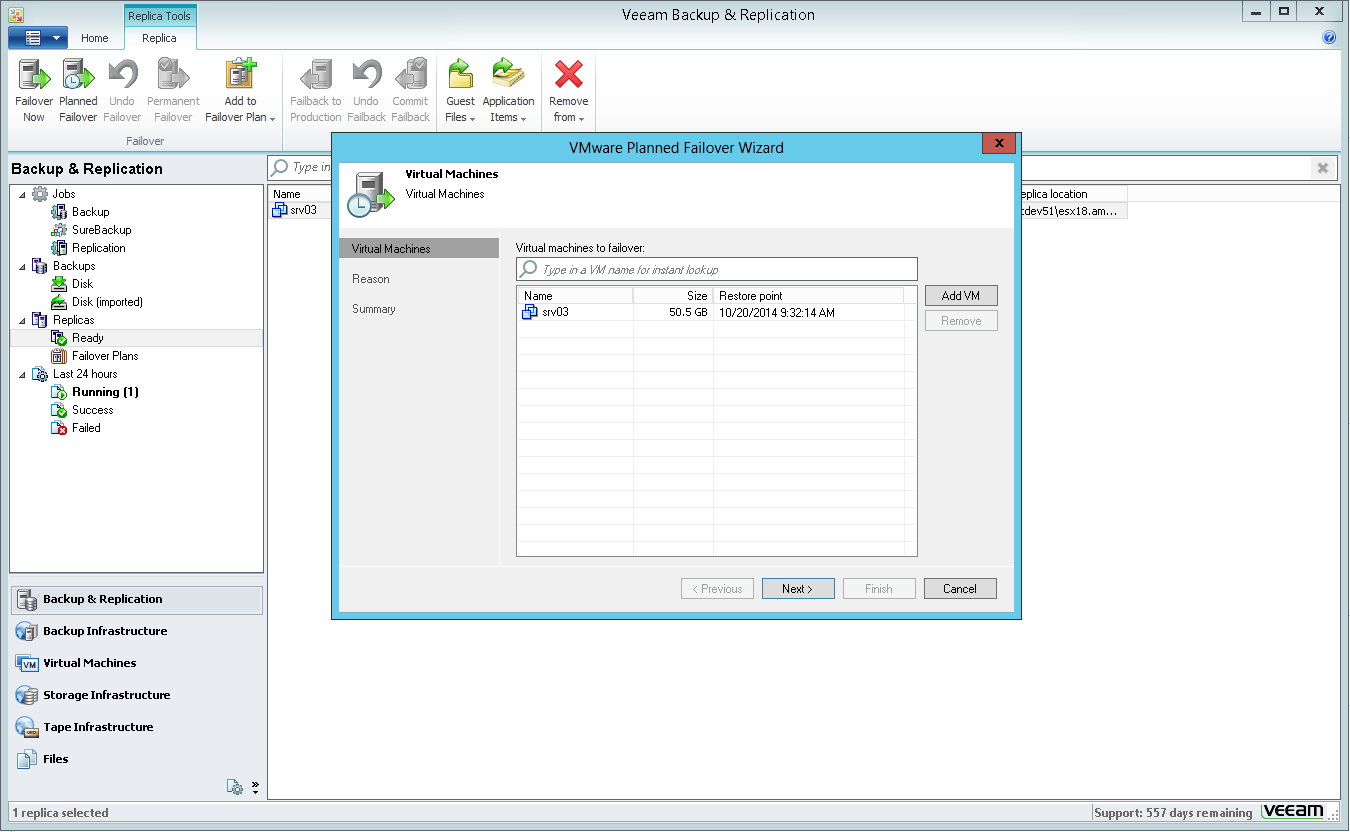Select Disk (imported) in the tree
The height and width of the screenshot is (832, 1350).
[x=97, y=302]
